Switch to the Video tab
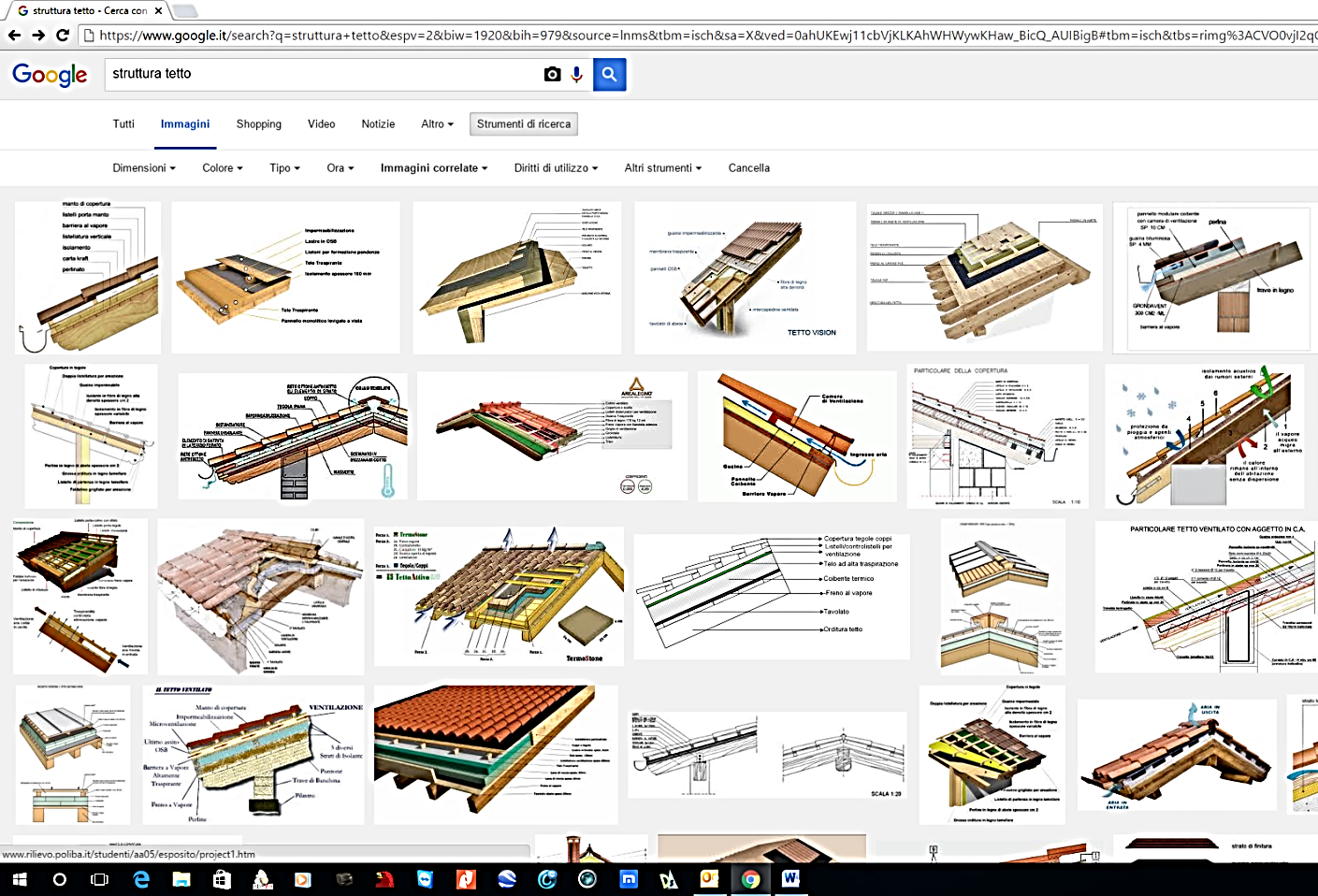This screenshot has height=896, width=1318. 321,123
